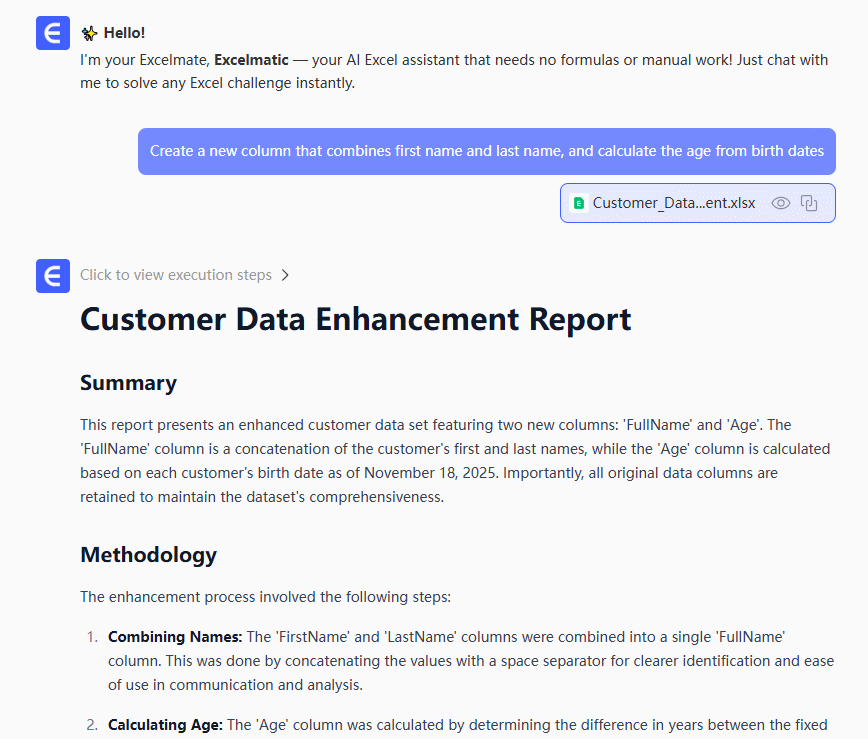Click the copy icon on the attached file

tap(810, 203)
